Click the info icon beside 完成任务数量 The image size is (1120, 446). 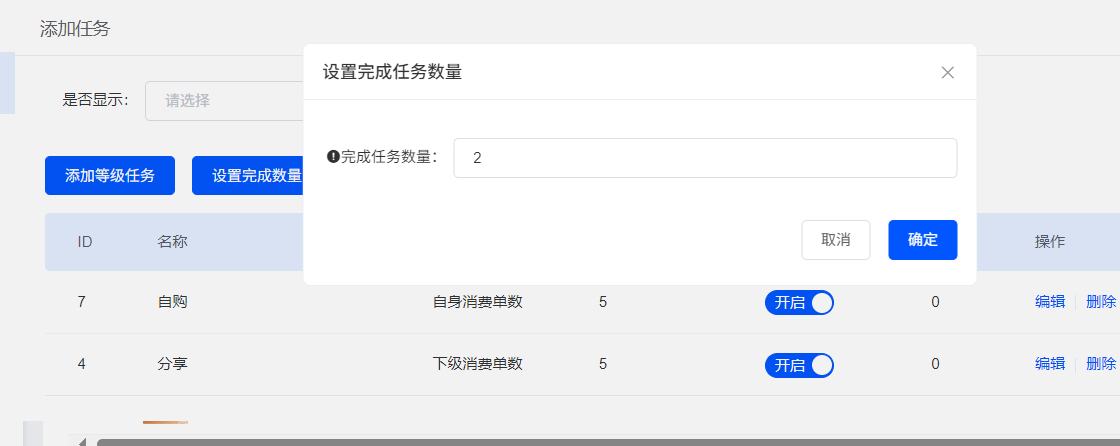click(x=333, y=157)
